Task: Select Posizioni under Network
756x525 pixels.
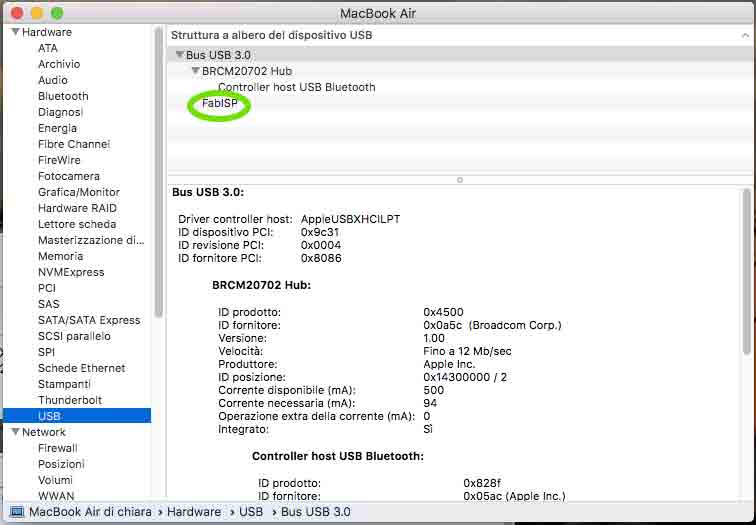Action: point(61,464)
